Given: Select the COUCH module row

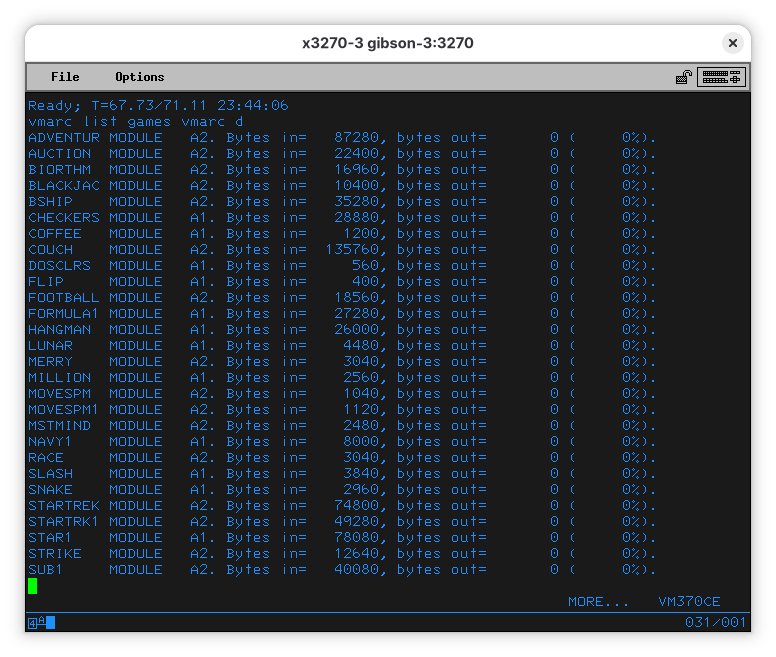Looking at the screenshot, I should (x=342, y=249).
